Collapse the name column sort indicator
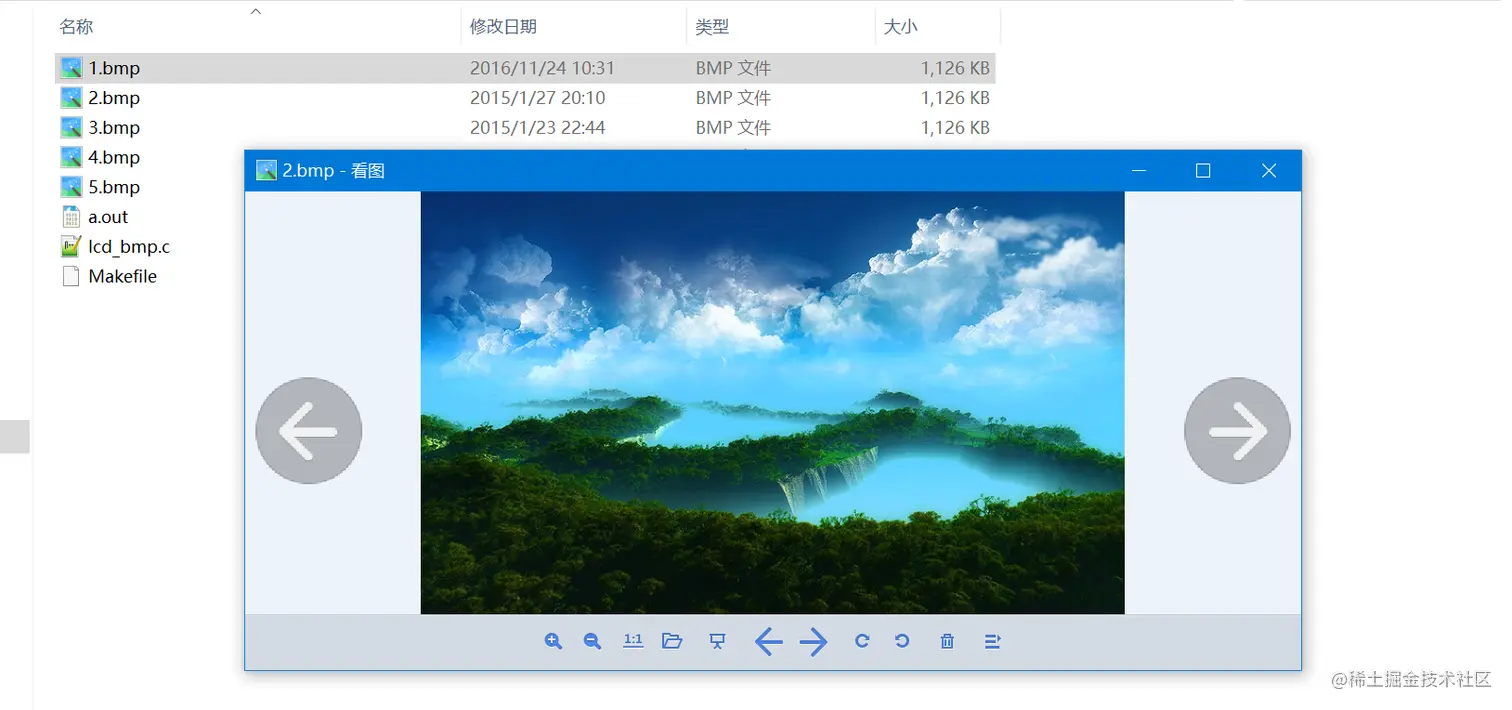Image resolution: width=1512 pixels, height=710 pixels. tap(256, 10)
